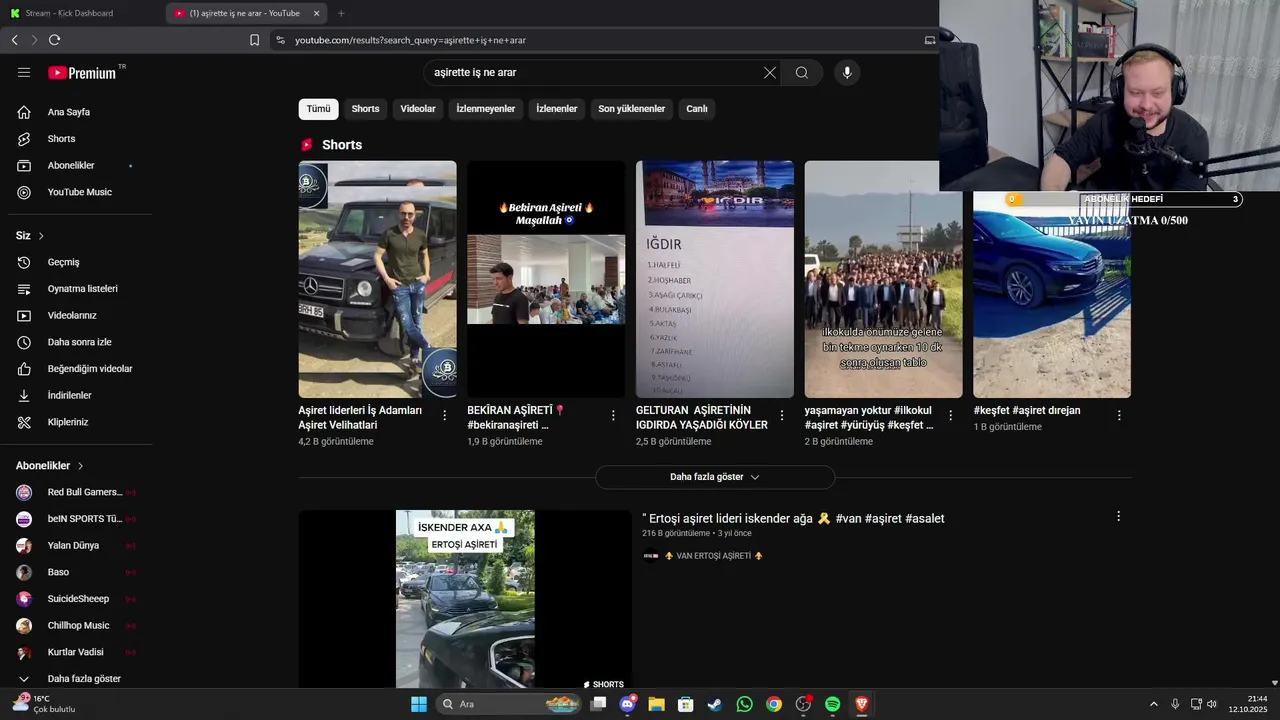The image size is (1280, 720).
Task: Open Windows Start menu
Action: (x=419, y=704)
